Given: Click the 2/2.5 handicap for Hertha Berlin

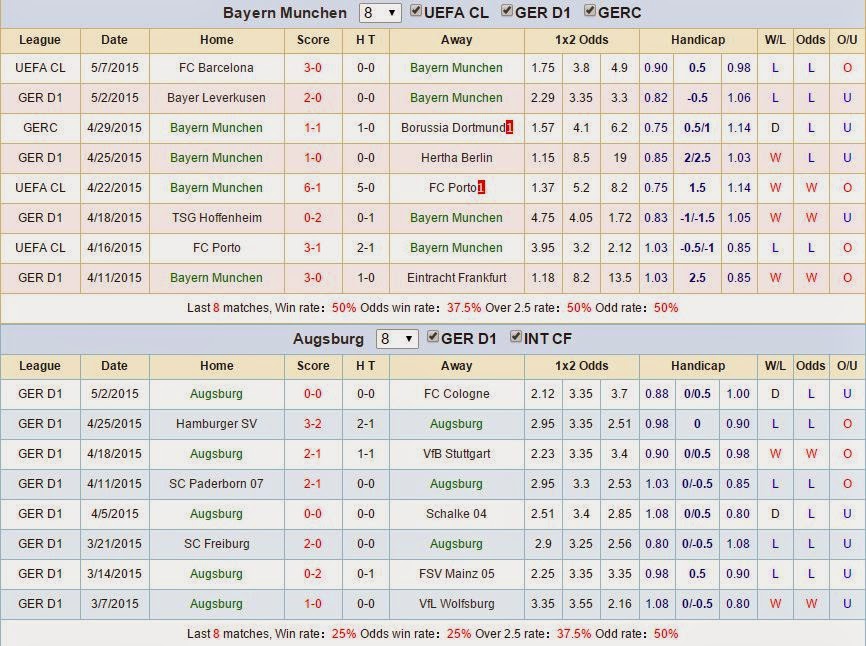Looking at the screenshot, I should pyautogui.click(x=697, y=158).
